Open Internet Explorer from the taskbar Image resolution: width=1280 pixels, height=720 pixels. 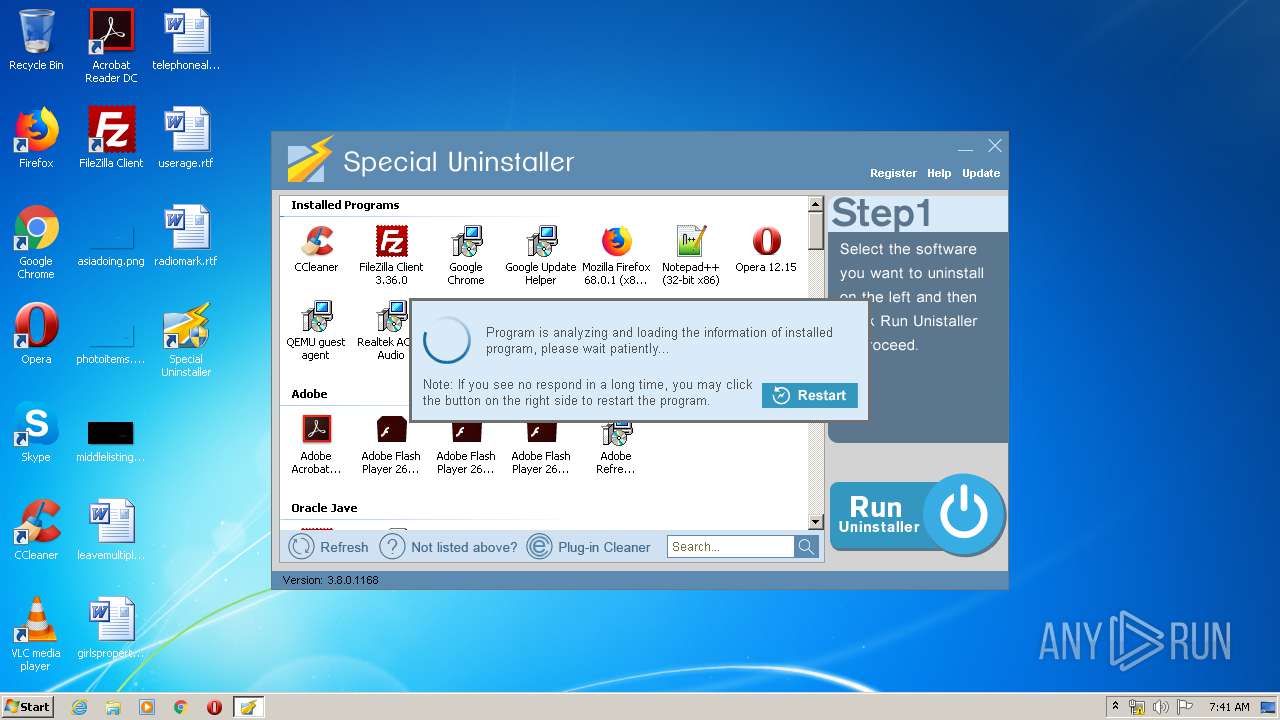tap(80, 707)
